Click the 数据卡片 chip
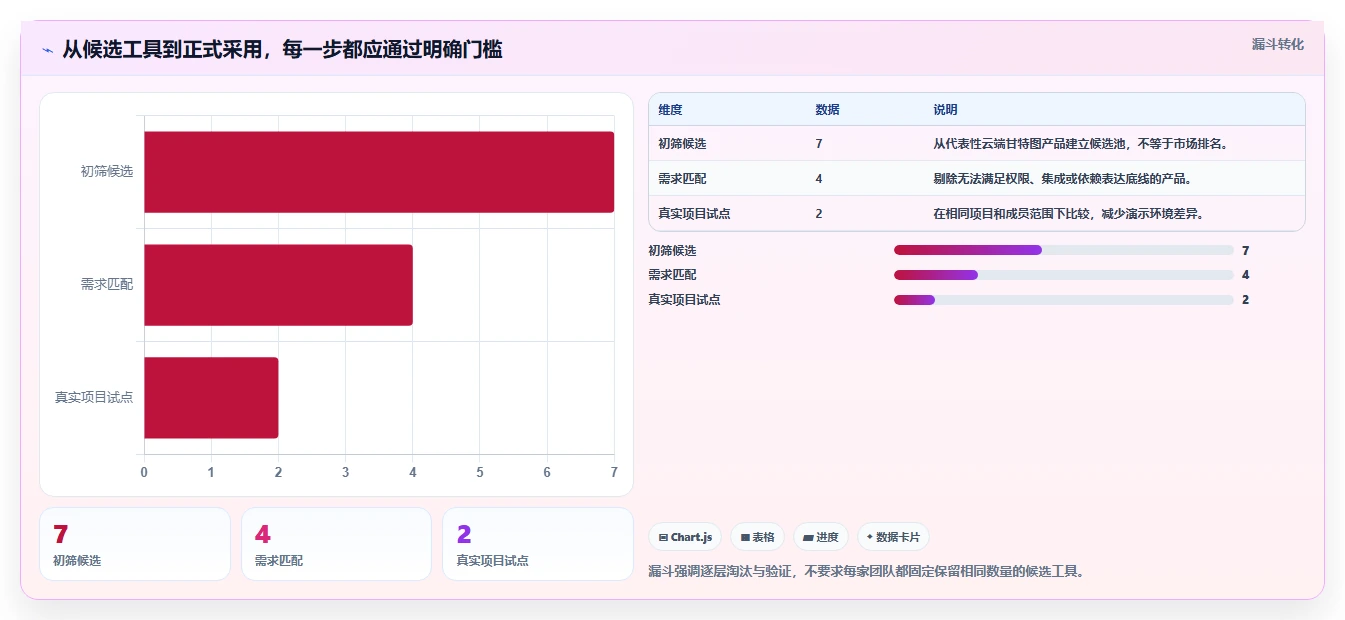This screenshot has height=620, width=1345. (x=893, y=537)
